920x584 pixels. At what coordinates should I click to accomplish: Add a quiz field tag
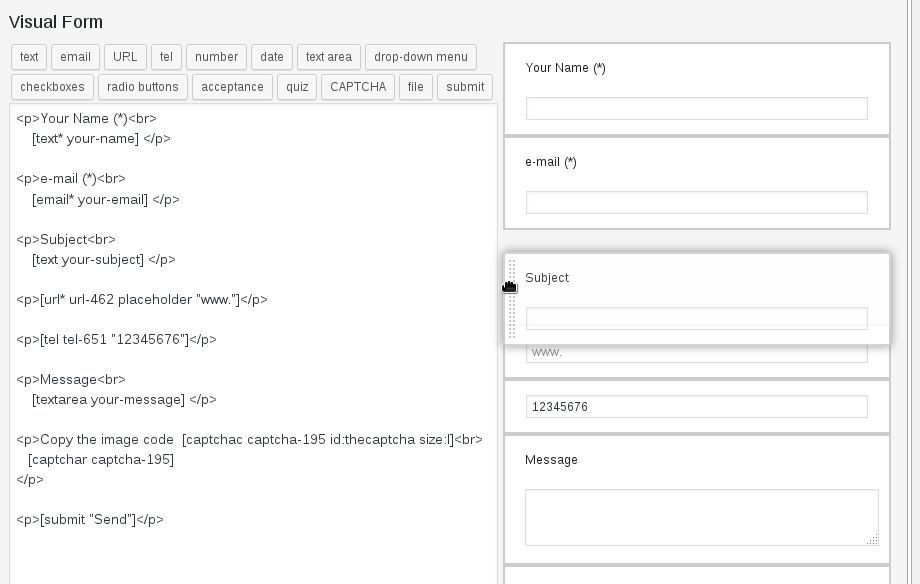(x=297, y=87)
